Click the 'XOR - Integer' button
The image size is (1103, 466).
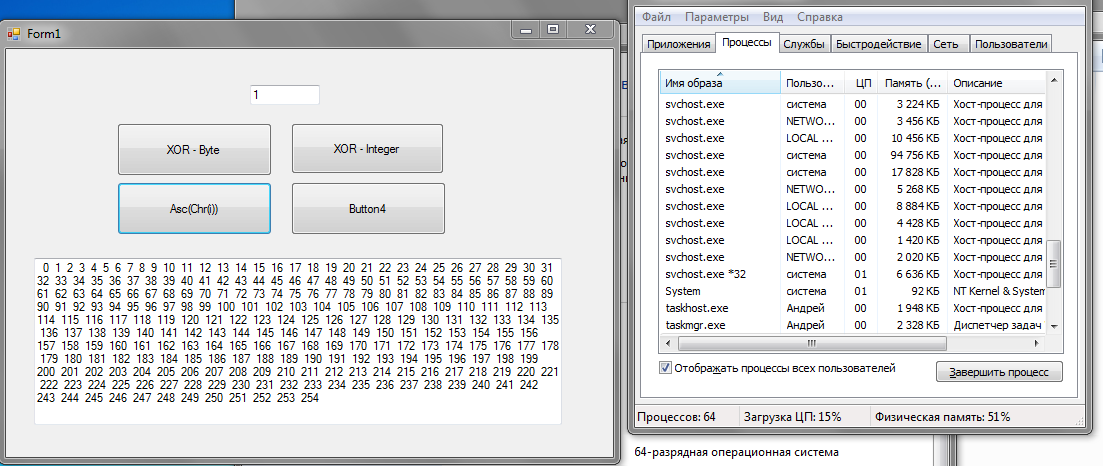pyautogui.click(x=367, y=149)
